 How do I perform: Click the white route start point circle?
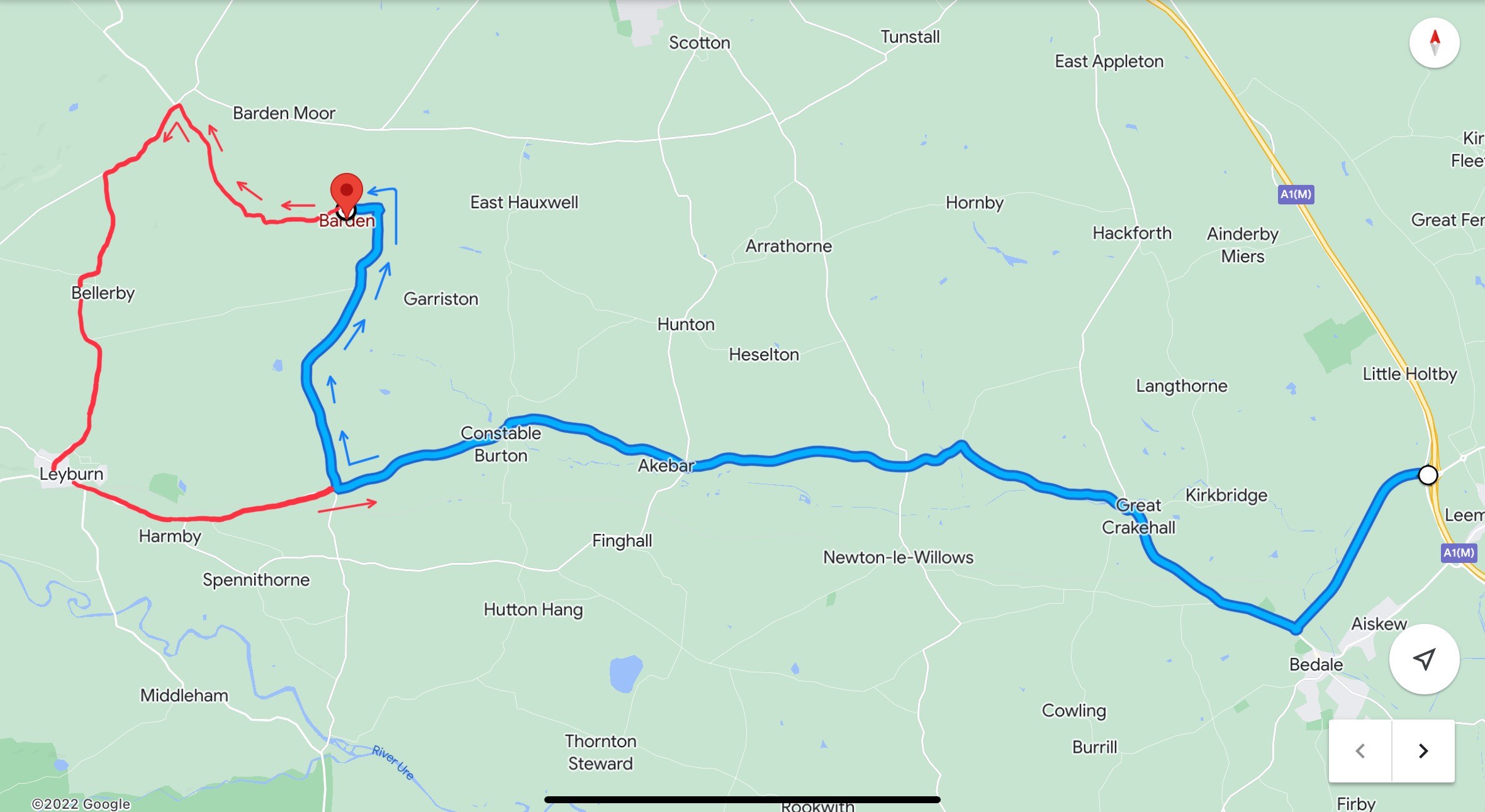click(1428, 475)
